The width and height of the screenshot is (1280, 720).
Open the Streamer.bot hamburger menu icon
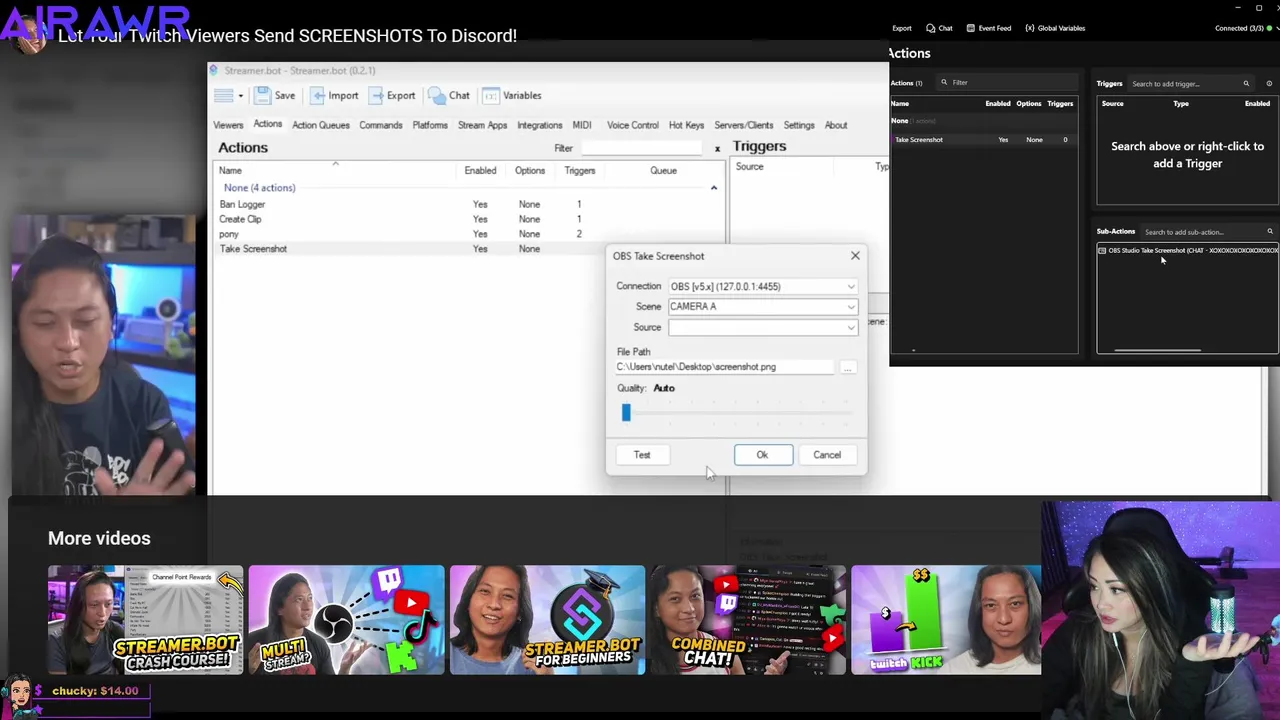click(x=224, y=95)
